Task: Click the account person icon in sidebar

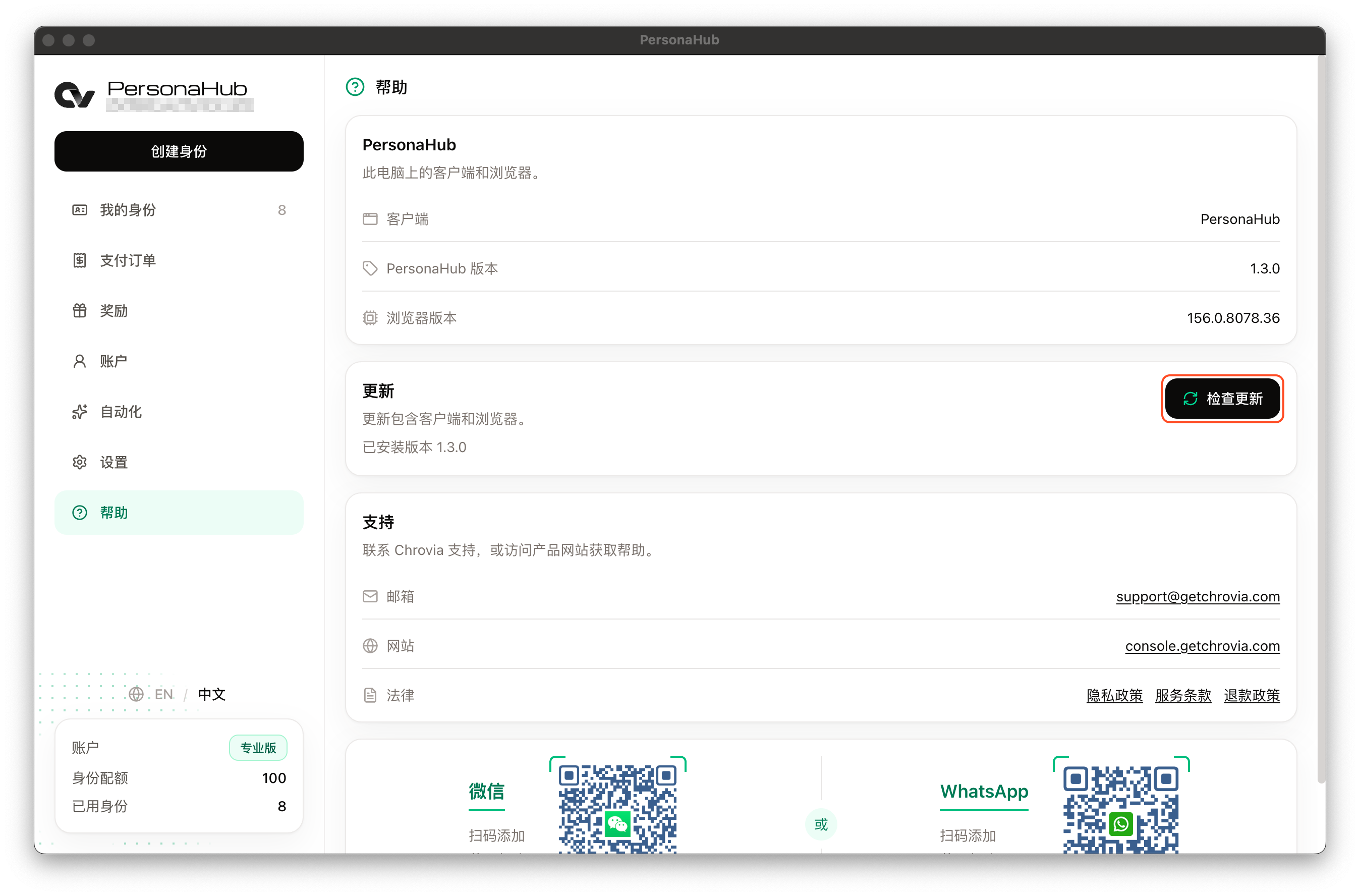Action: coord(79,361)
